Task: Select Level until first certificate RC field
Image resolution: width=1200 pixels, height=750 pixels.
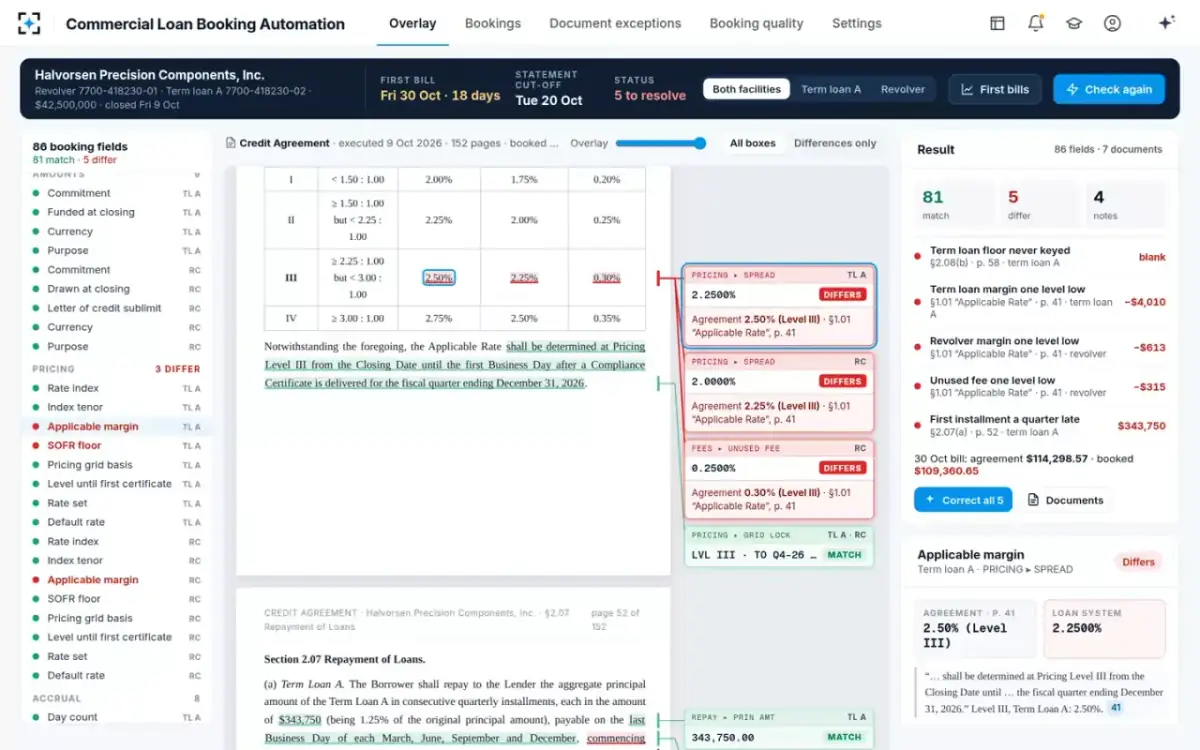Action: tap(117, 637)
